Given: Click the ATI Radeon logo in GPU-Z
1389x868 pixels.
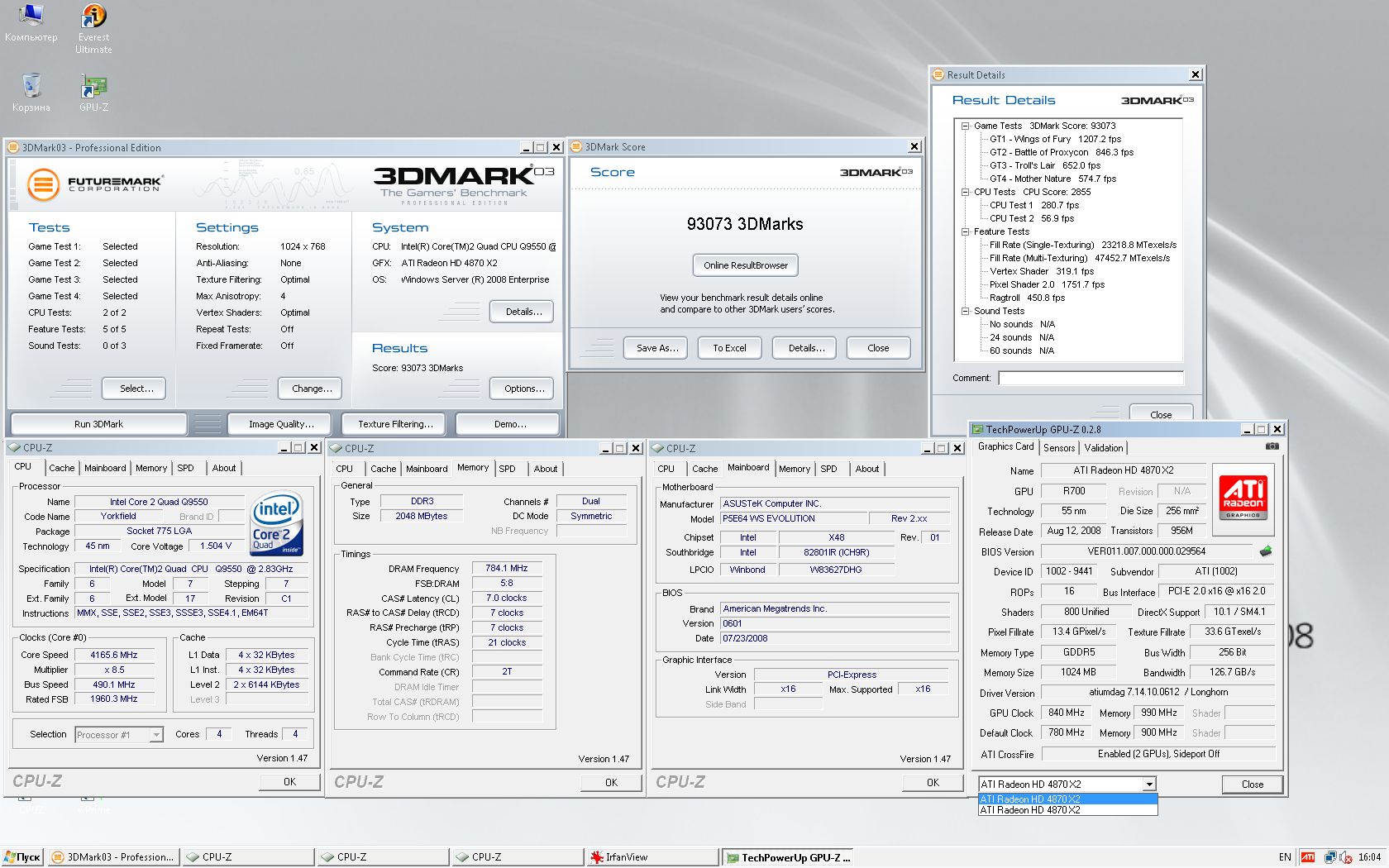Looking at the screenshot, I should pyautogui.click(x=1243, y=497).
